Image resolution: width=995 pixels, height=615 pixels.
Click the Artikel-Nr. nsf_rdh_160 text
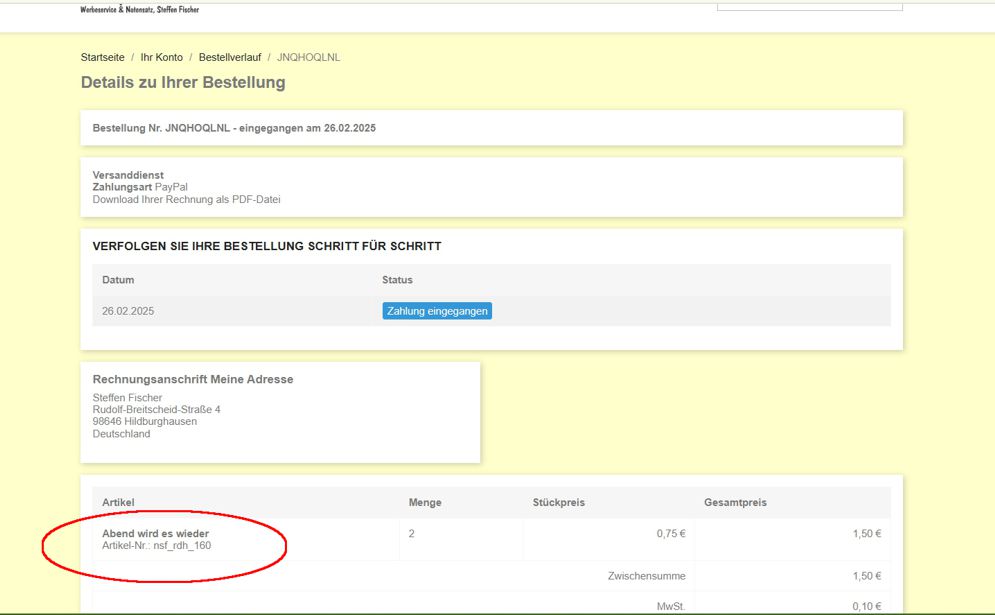click(x=156, y=546)
